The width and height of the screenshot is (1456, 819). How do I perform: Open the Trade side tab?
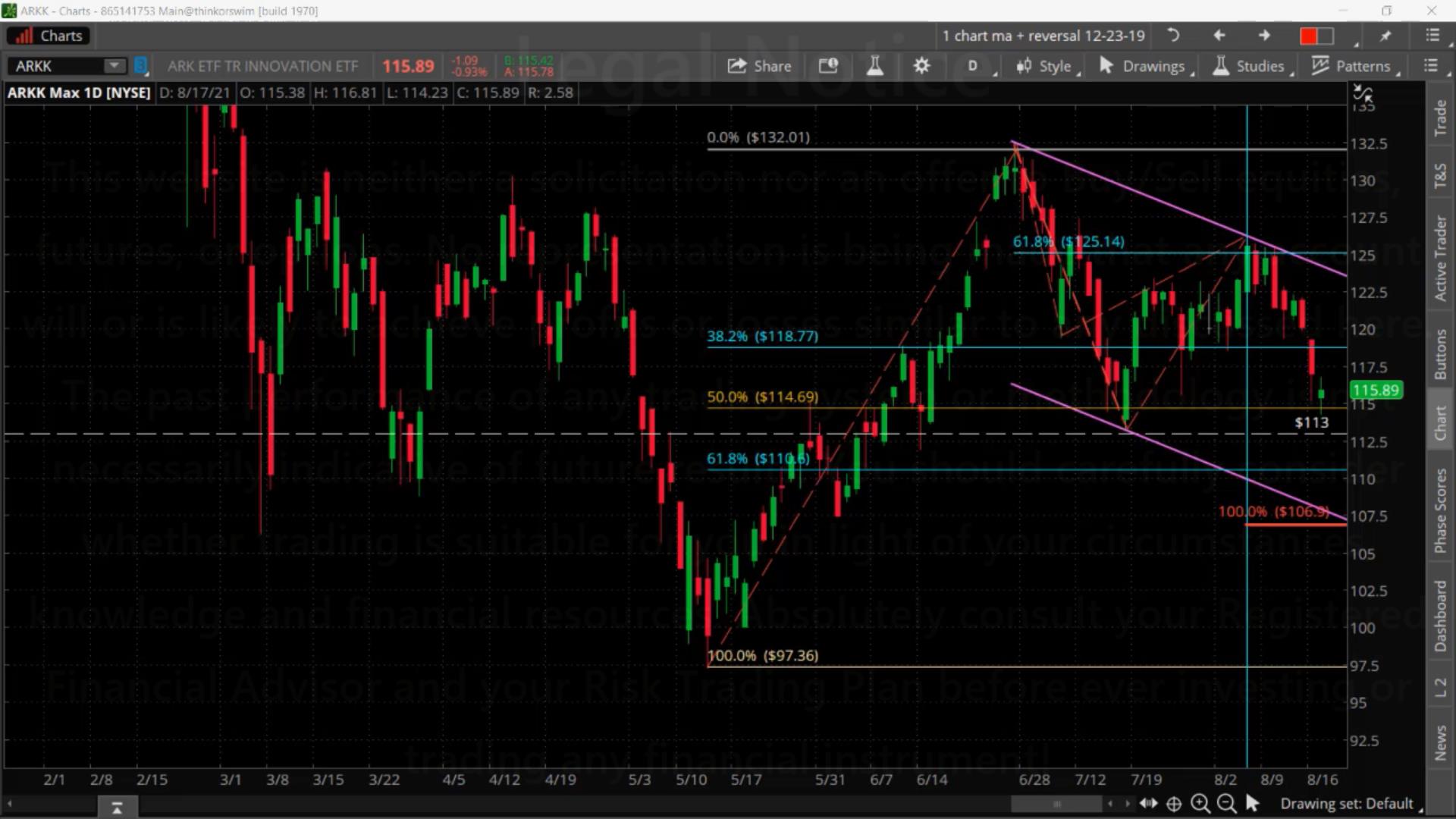click(1440, 118)
